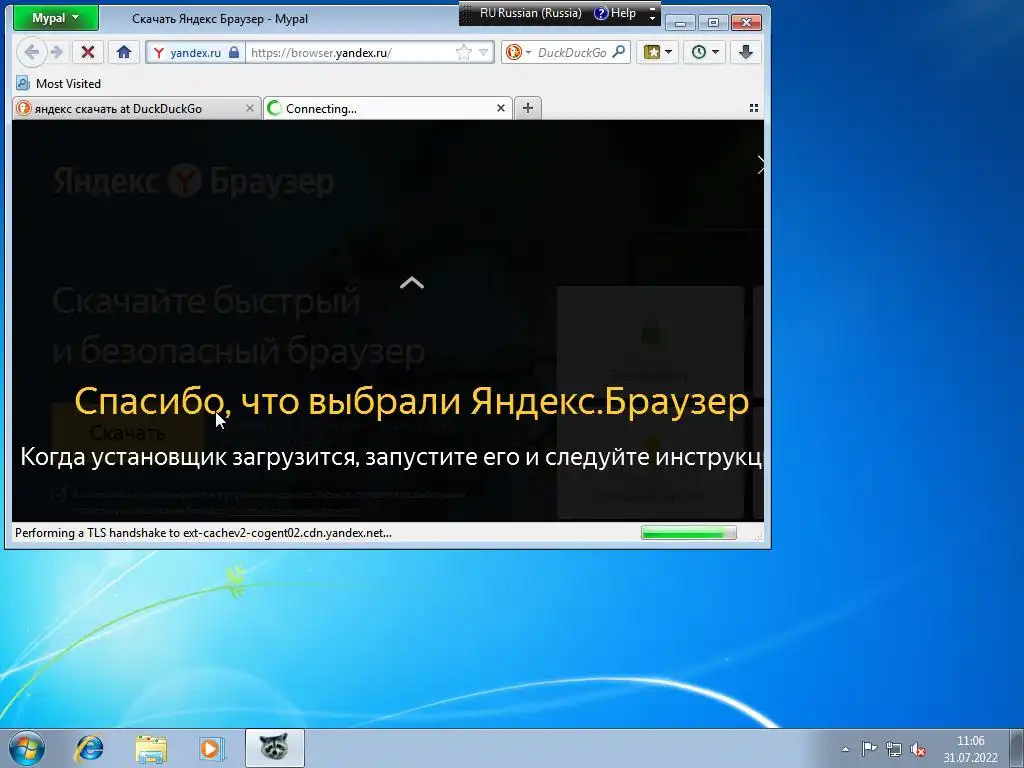Click the Show desktop strip
Screen dimensions: 1024x768
click(1017, 748)
